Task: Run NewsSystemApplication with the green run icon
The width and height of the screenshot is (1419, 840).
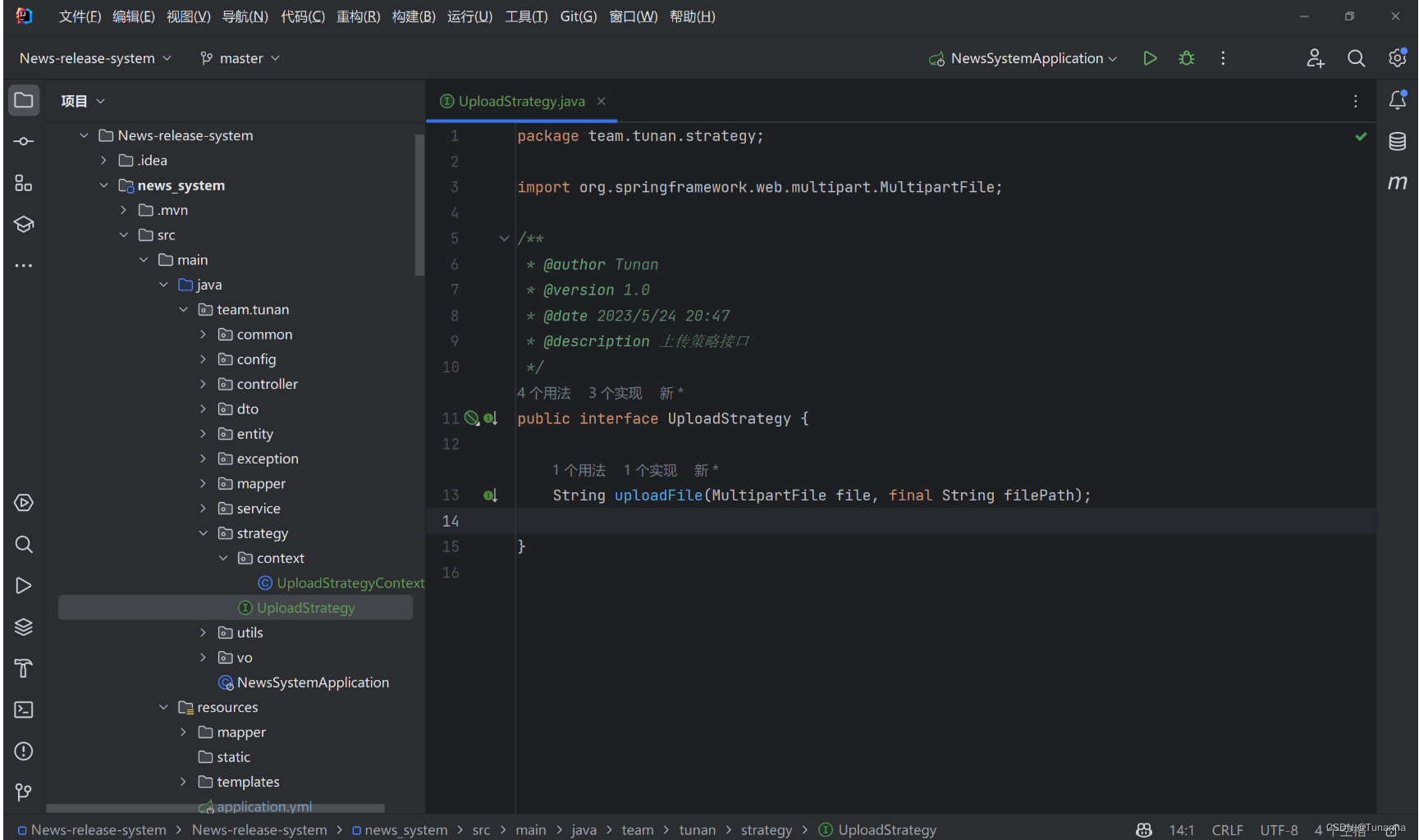Action: (1149, 57)
